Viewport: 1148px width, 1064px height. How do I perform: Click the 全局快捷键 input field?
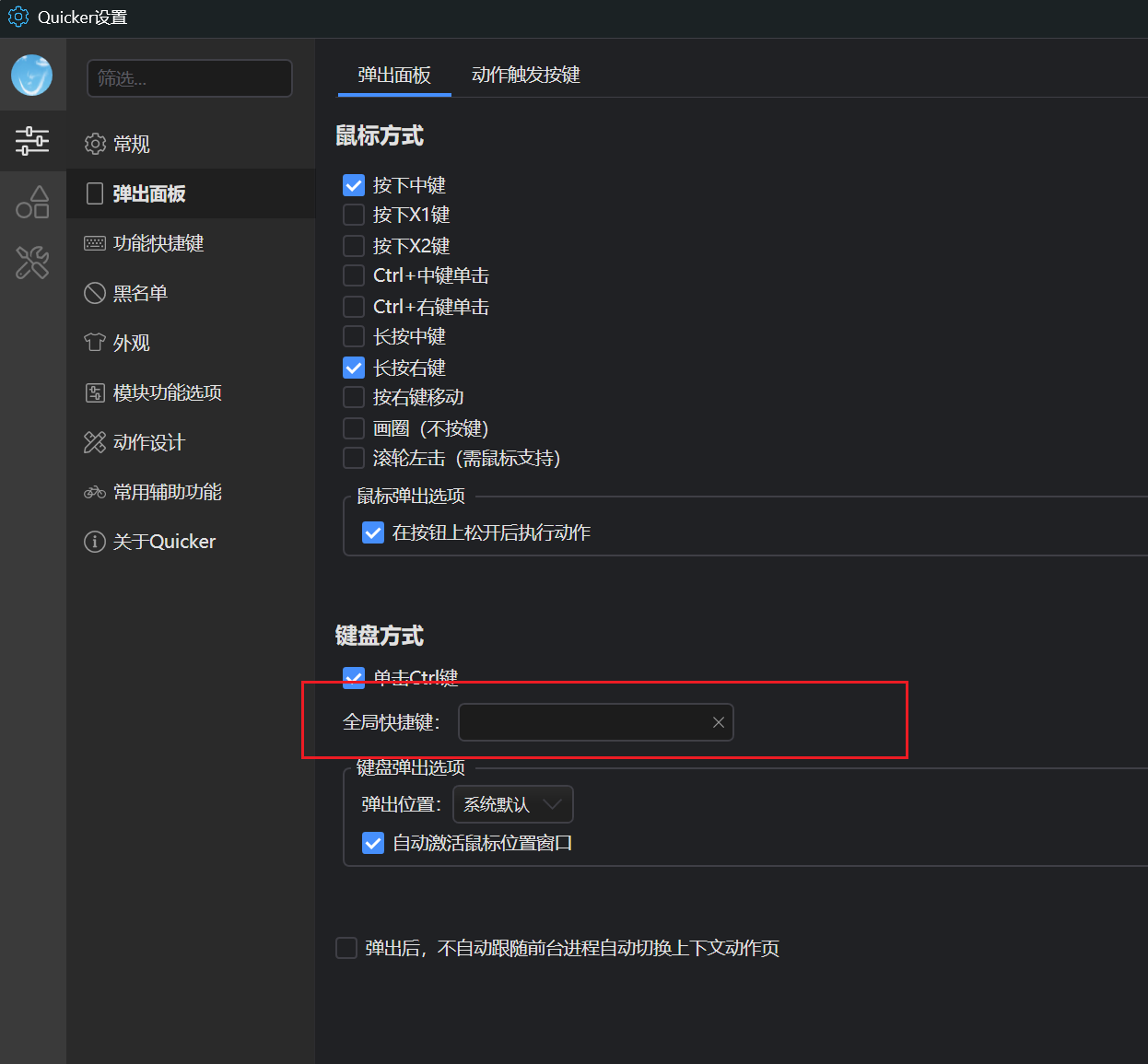[596, 722]
